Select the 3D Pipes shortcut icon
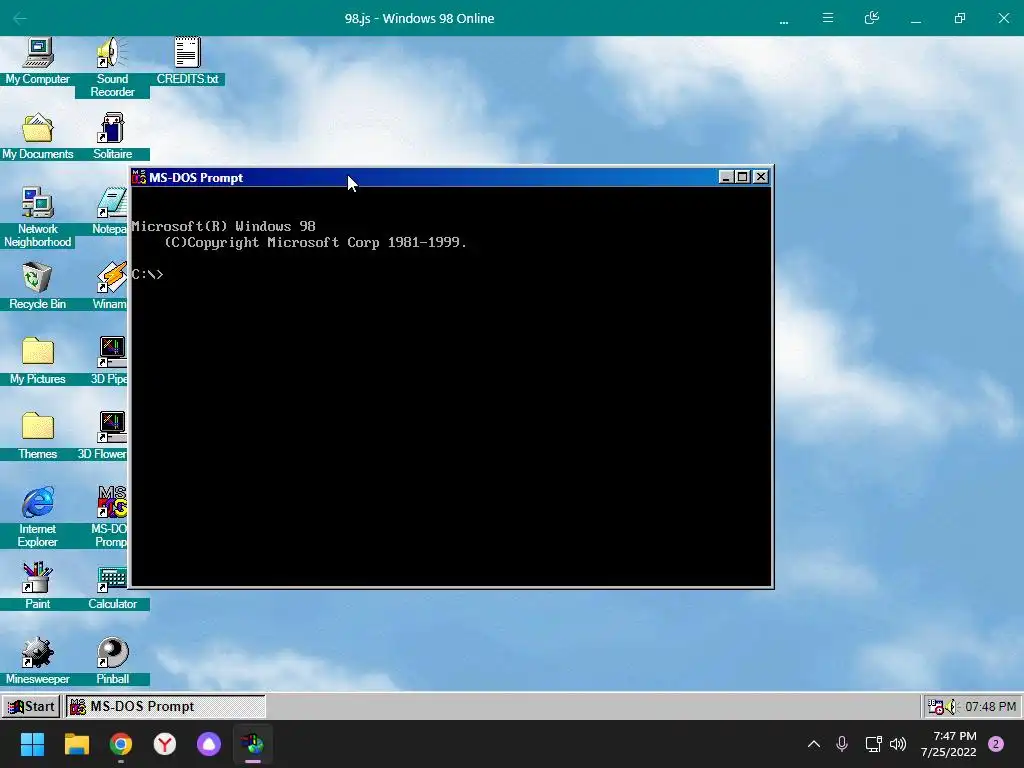 tap(109, 360)
